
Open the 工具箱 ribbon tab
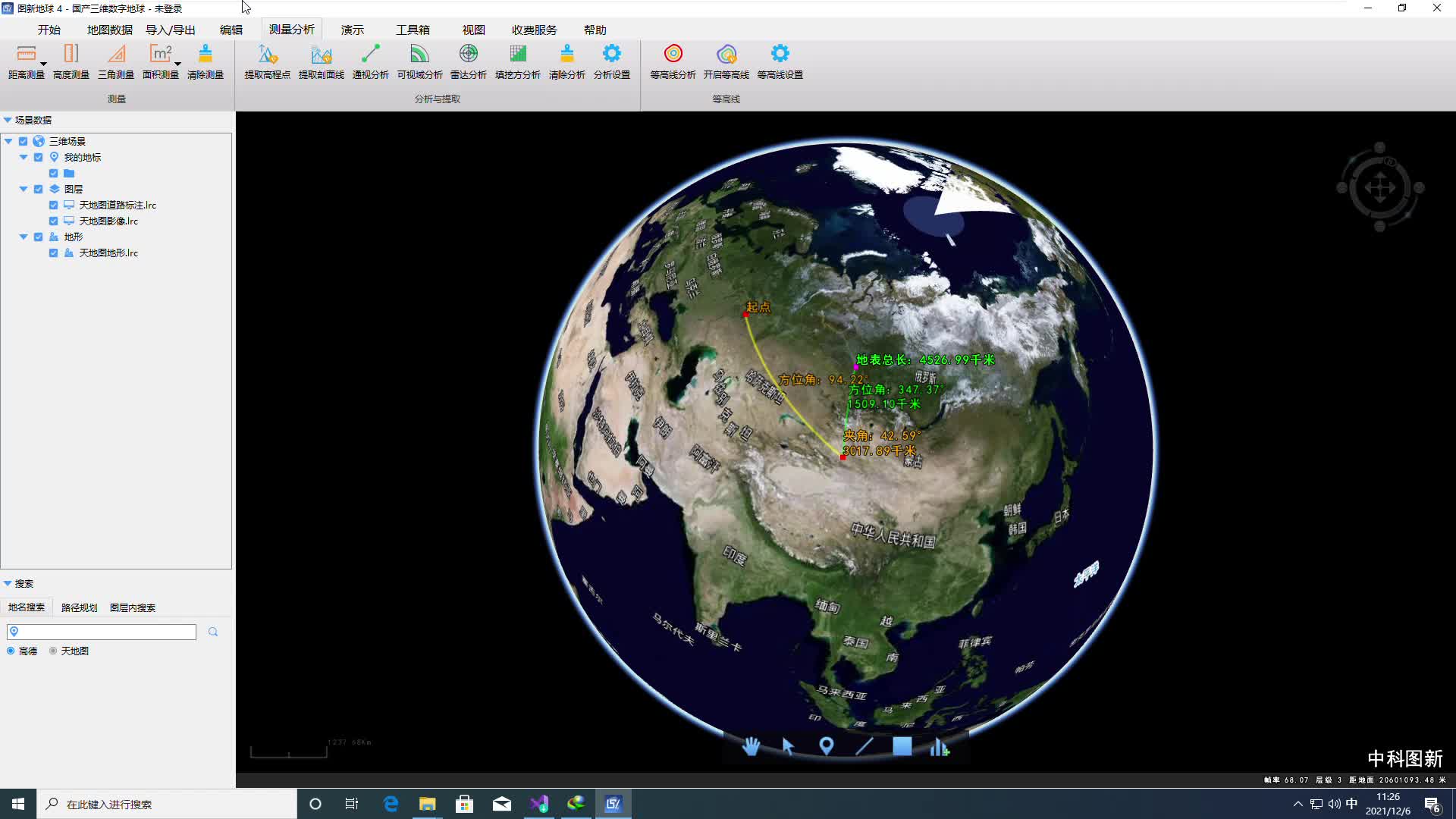pyautogui.click(x=413, y=30)
